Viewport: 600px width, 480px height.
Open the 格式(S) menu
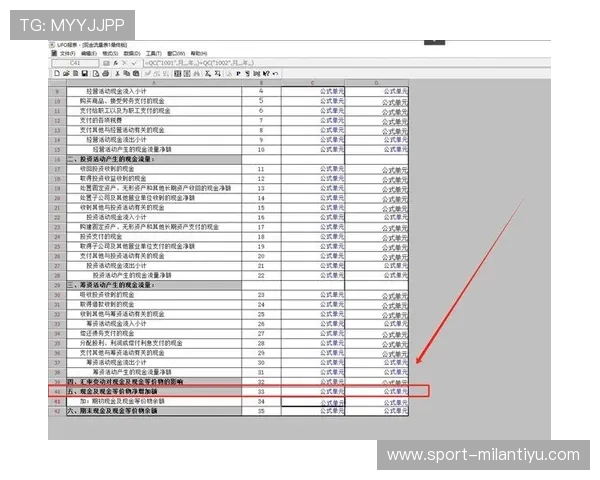click(110, 53)
